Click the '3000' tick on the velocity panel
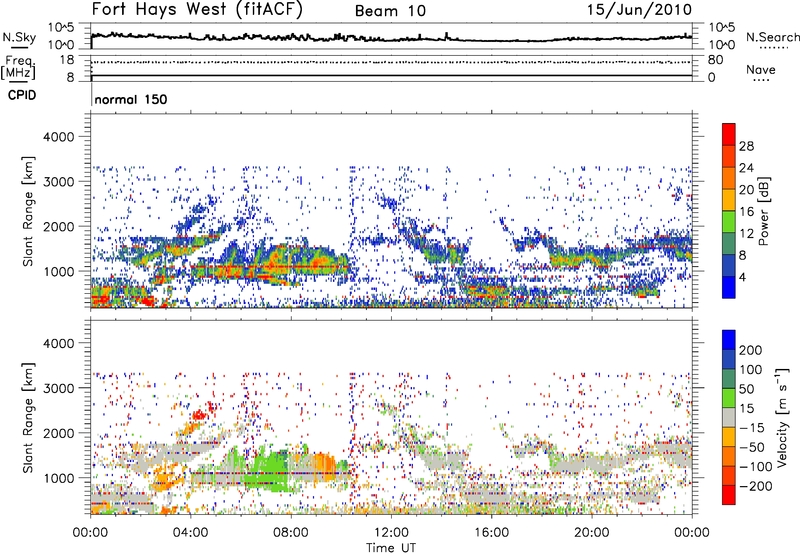Image resolution: width=800 pixels, height=554 pixels. 58,388
